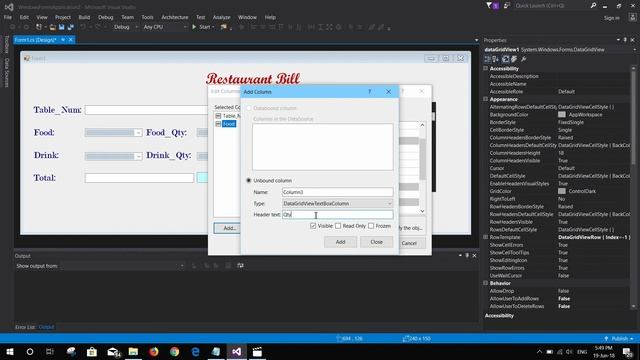Open File Explorer from taskbar

[133, 351]
